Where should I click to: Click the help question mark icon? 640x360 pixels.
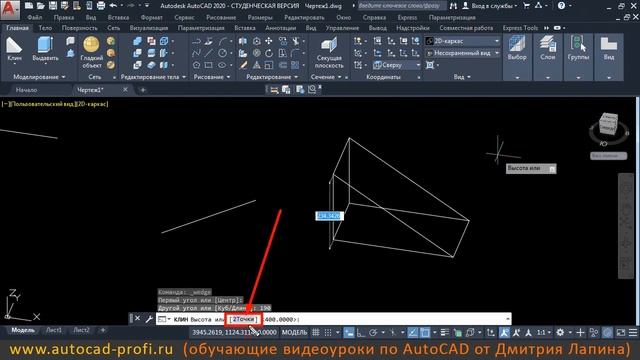pos(561,6)
